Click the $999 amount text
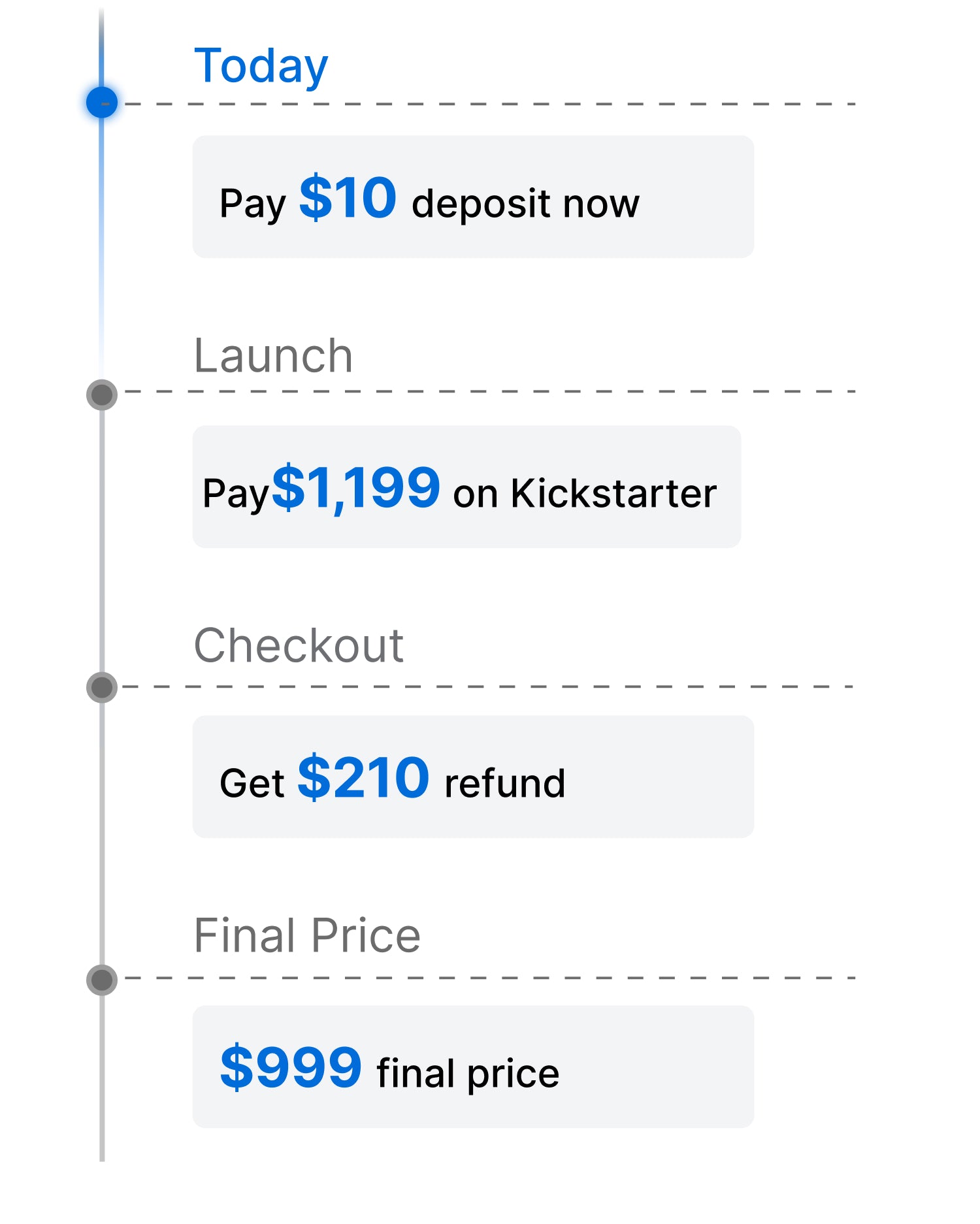This screenshot has height=1224, width=980. [291, 1067]
